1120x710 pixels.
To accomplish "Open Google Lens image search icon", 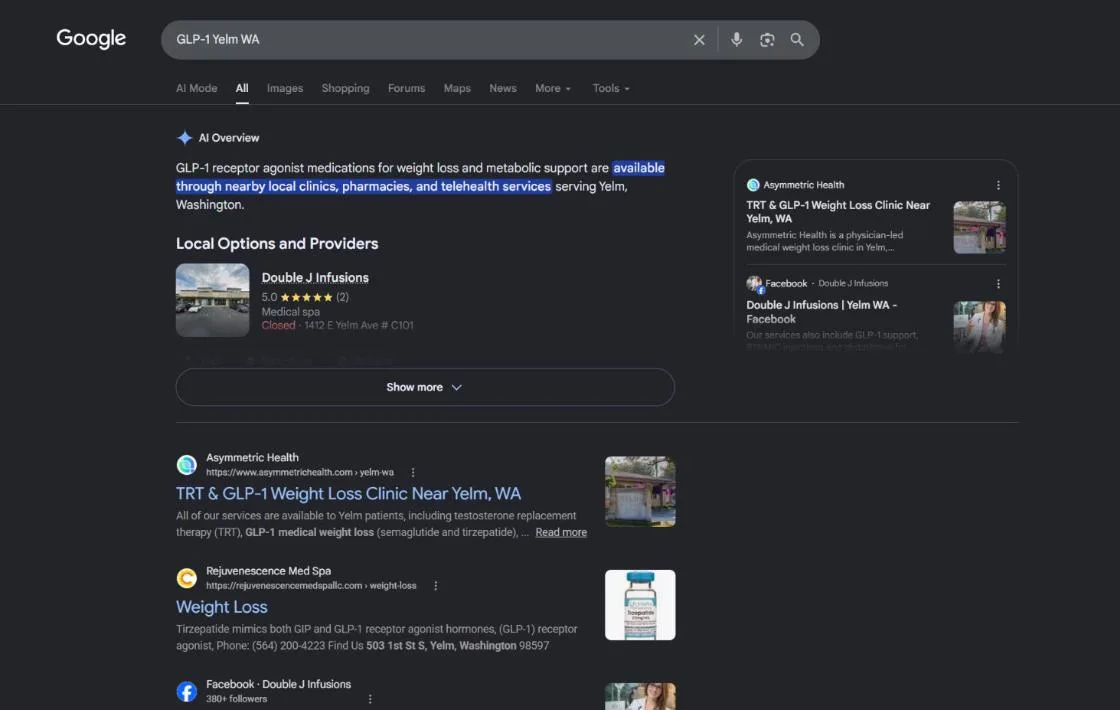I will 766,40.
